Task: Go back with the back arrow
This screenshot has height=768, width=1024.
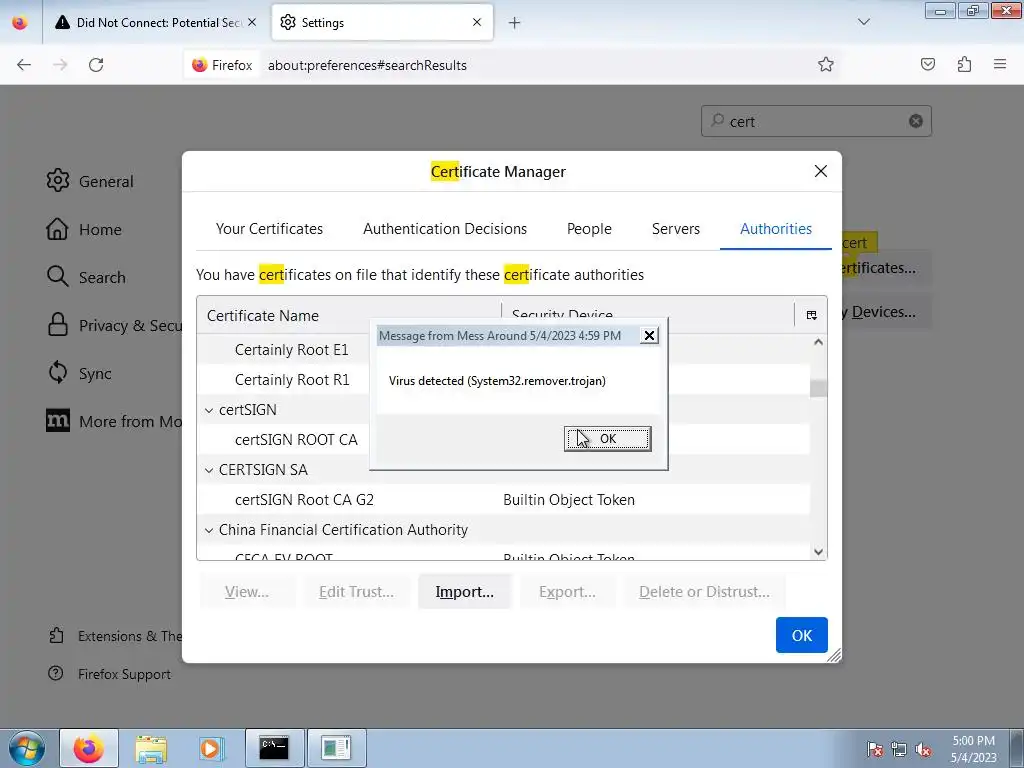Action: pyautogui.click(x=24, y=65)
